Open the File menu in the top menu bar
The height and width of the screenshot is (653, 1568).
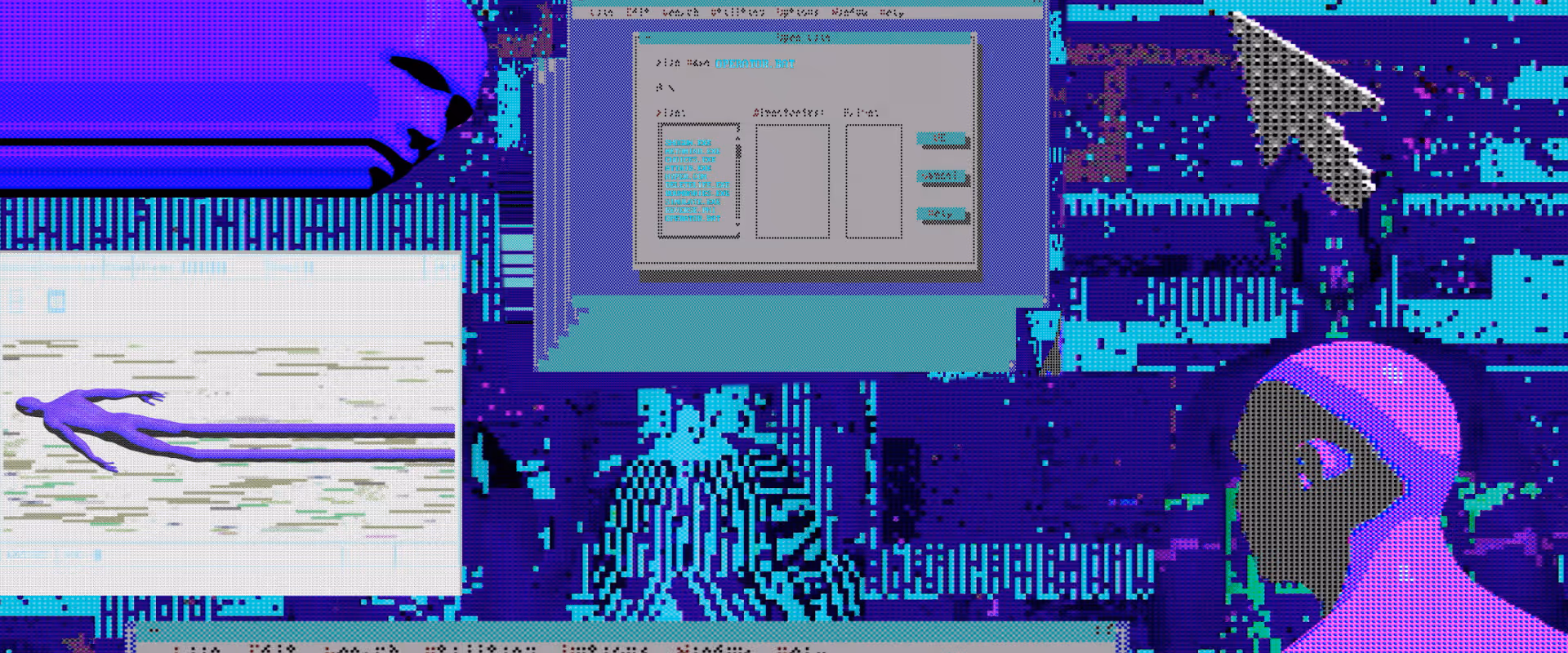(x=601, y=12)
